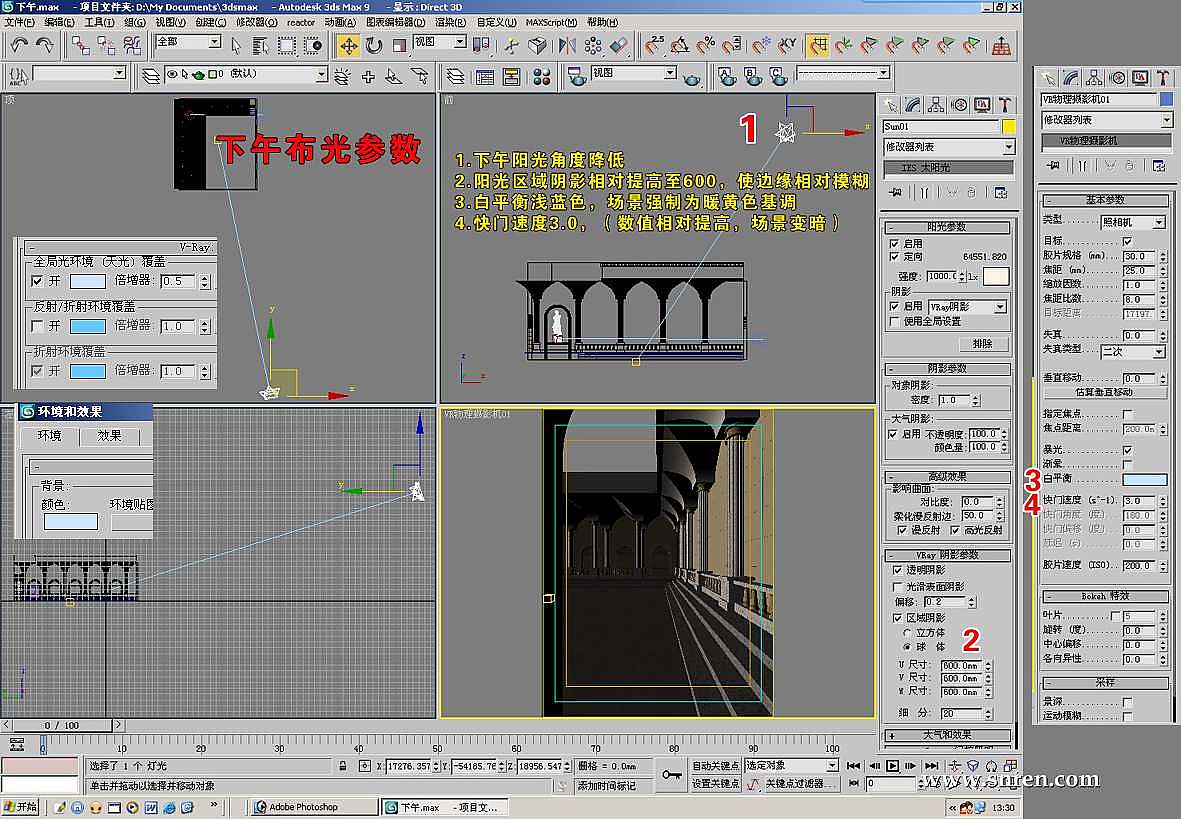
Task: Enable 光滑表面阴影 smooth surface shadows
Action: tap(897, 586)
